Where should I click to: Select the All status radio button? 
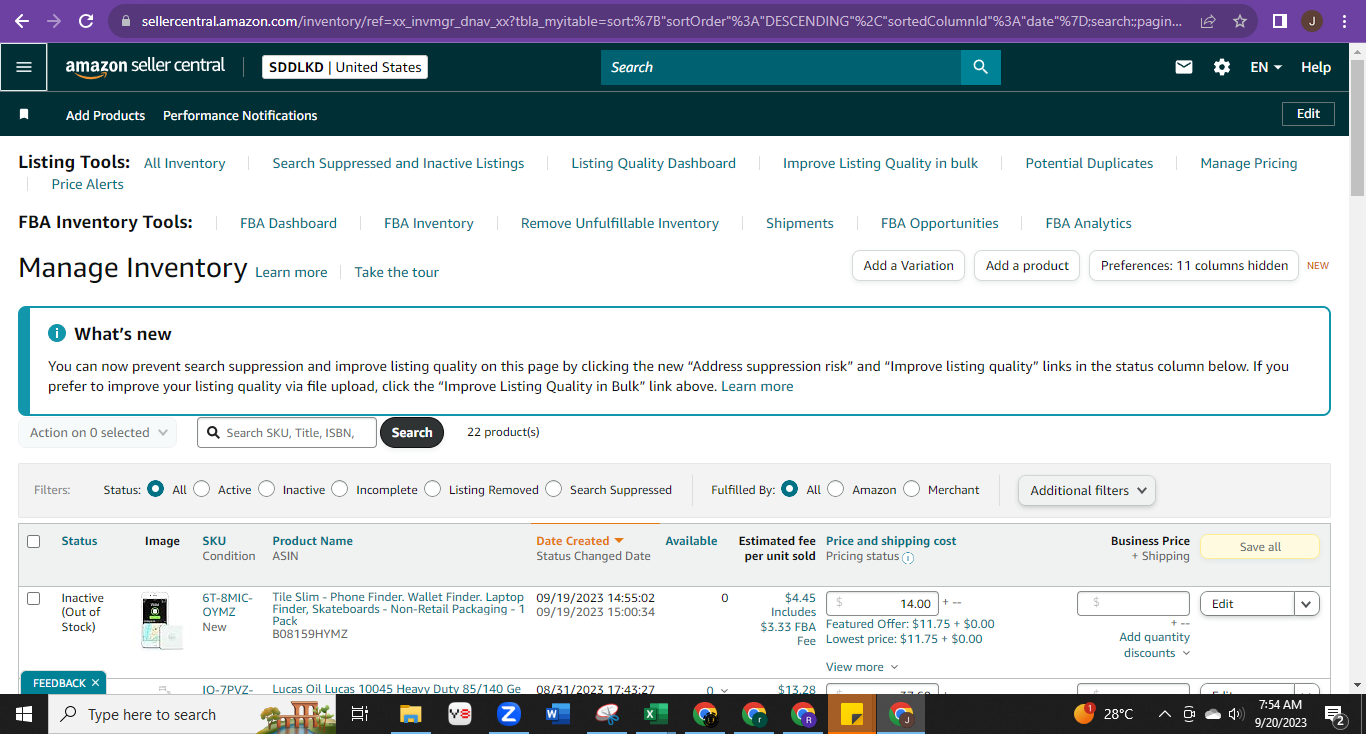coord(155,489)
